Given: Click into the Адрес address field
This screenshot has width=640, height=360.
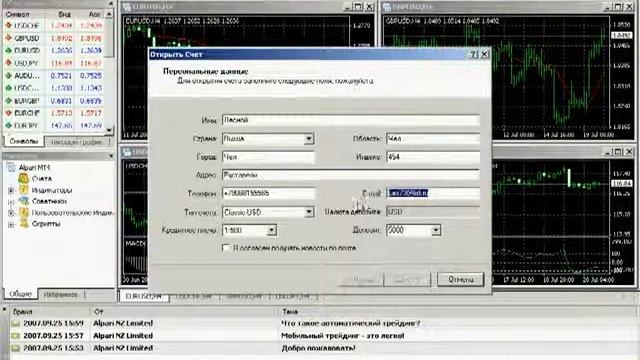Looking at the screenshot, I should coord(351,175).
